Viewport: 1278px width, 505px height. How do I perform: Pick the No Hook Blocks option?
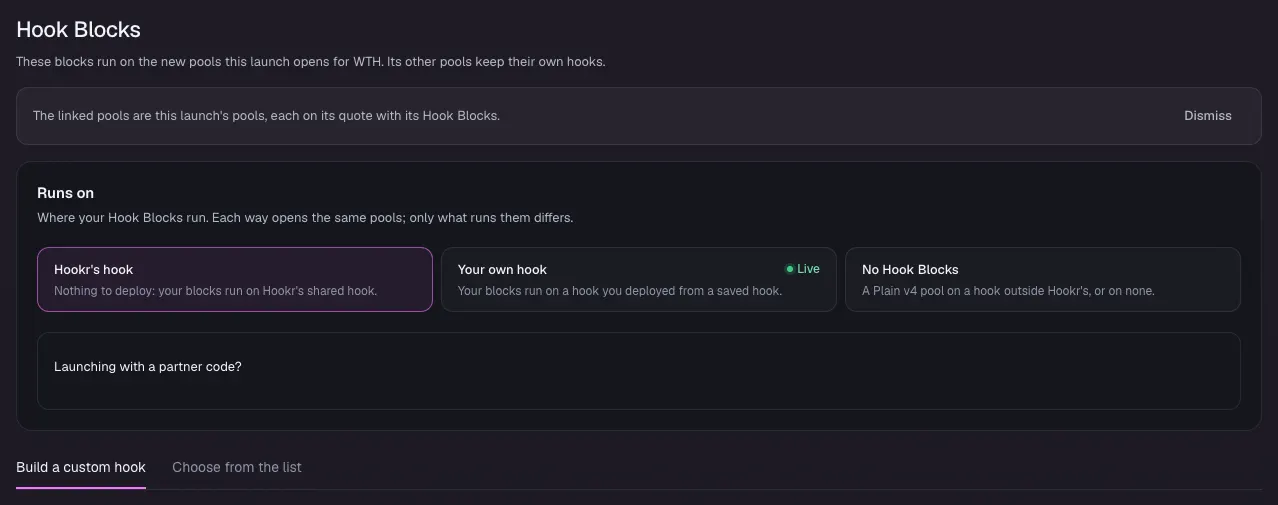coord(1043,279)
